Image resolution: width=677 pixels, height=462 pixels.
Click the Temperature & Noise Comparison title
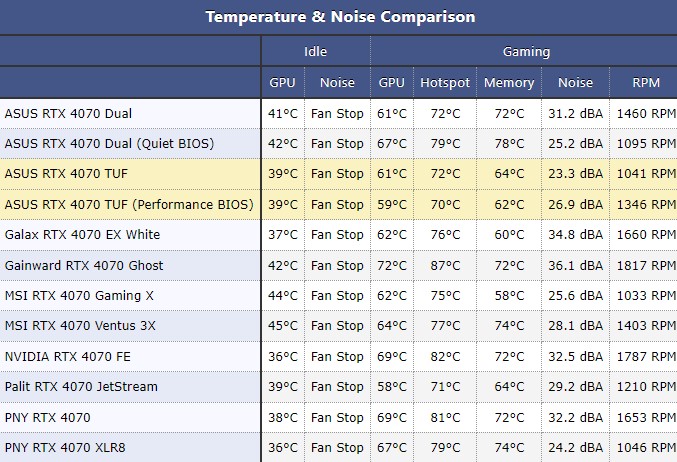tap(340, 17)
